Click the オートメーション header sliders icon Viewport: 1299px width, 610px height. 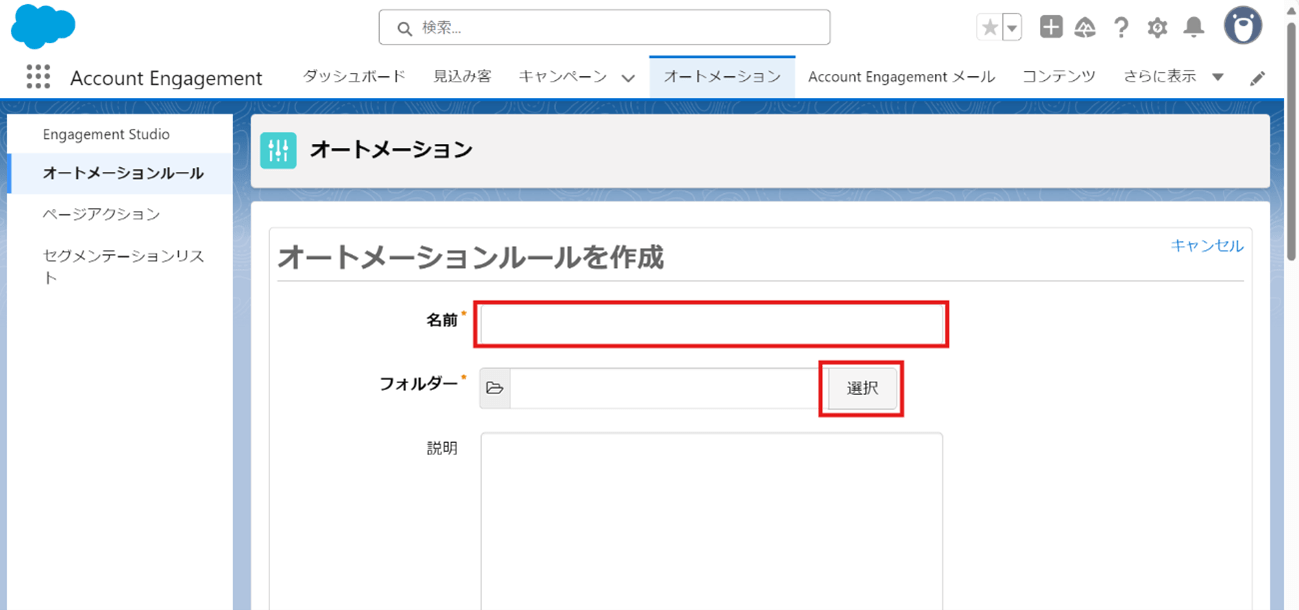click(x=278, y=150)
